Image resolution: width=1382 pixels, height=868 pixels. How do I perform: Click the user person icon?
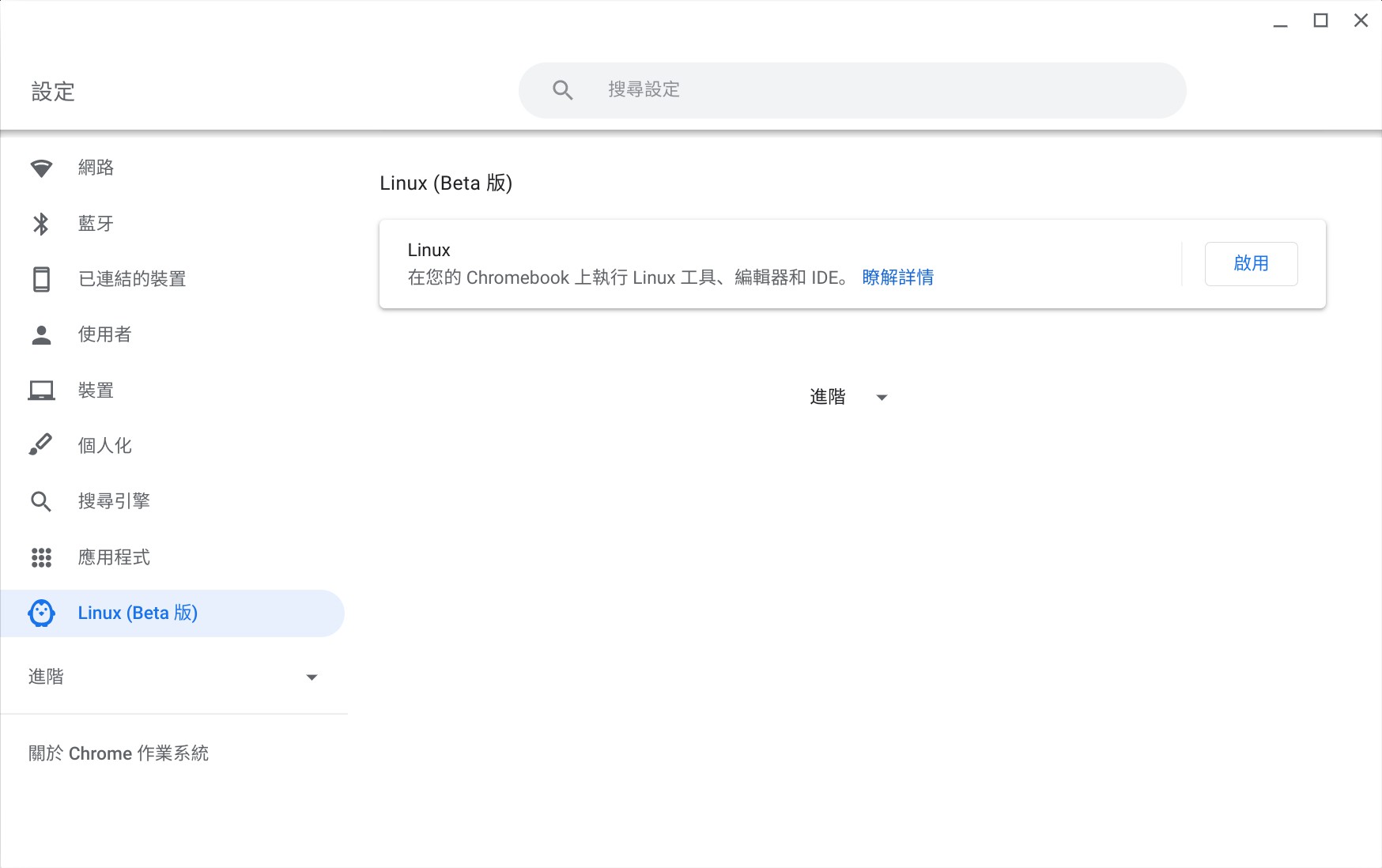pos(41,335)
